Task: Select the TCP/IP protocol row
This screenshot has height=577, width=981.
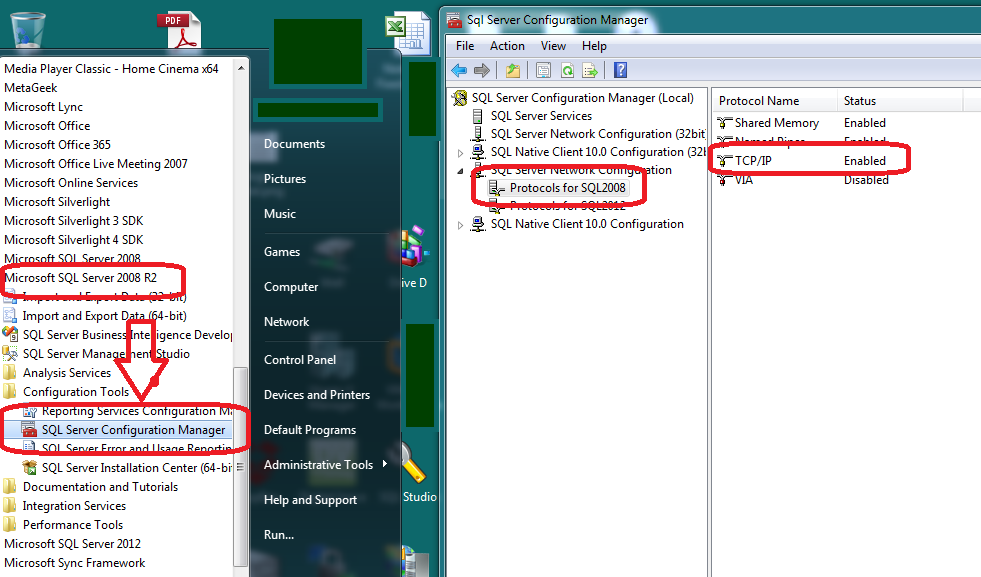Action: tap(753, 161)
